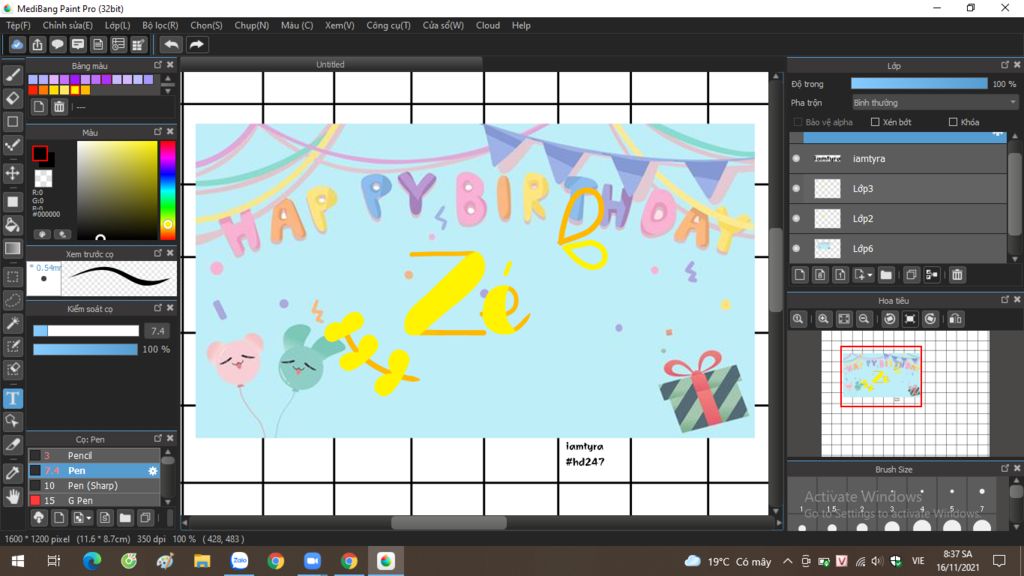Select the Lasso tool
Viewport: 1024px width, 576px height.
12,300
